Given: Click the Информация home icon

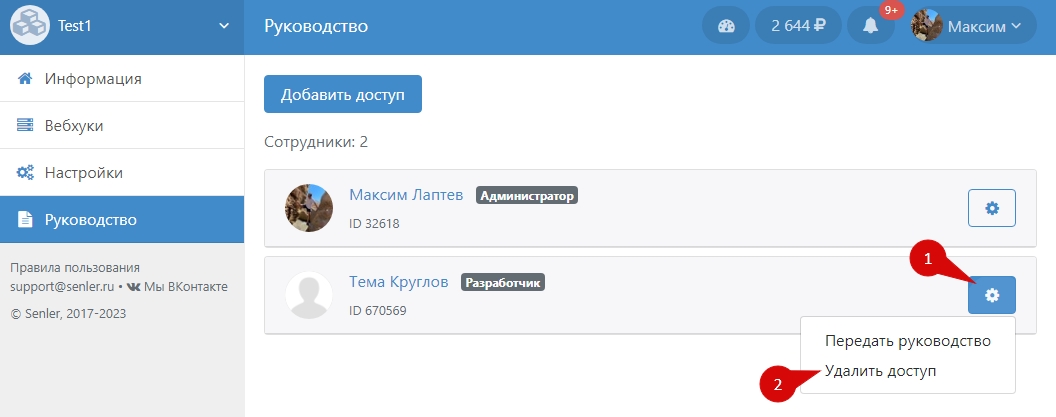Looking at the screenshot, I should click(26, 78).
